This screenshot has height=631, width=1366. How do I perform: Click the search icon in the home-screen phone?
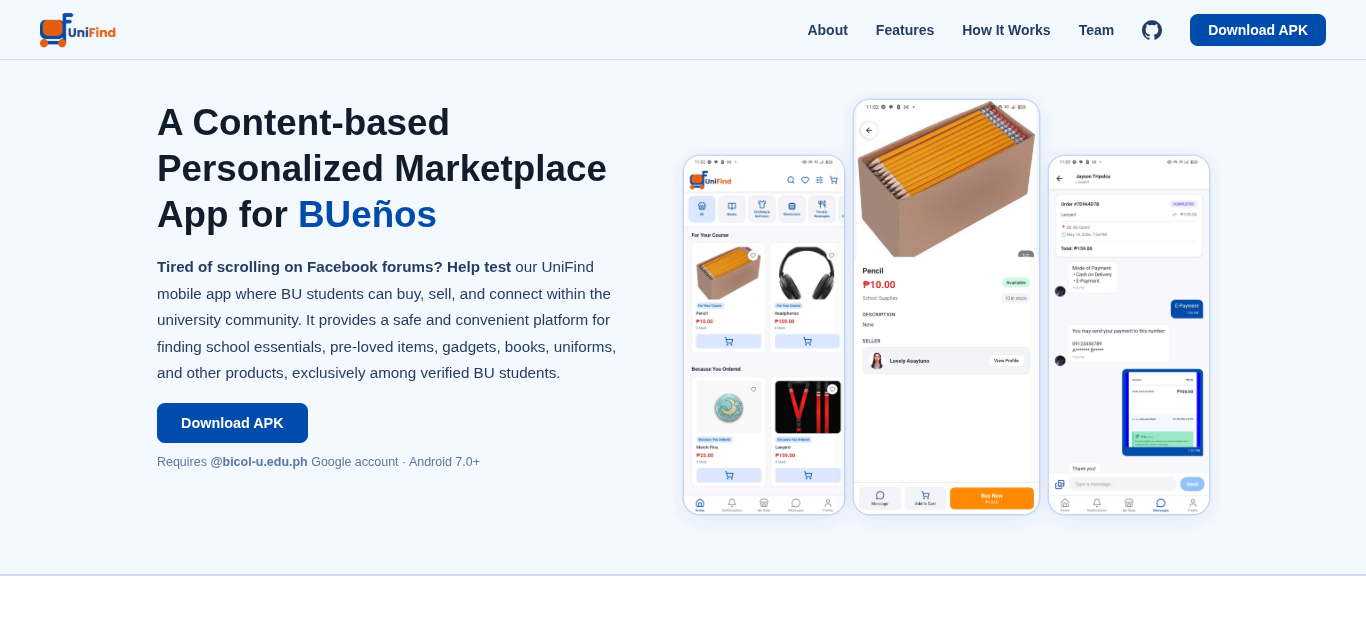(791, 180)
